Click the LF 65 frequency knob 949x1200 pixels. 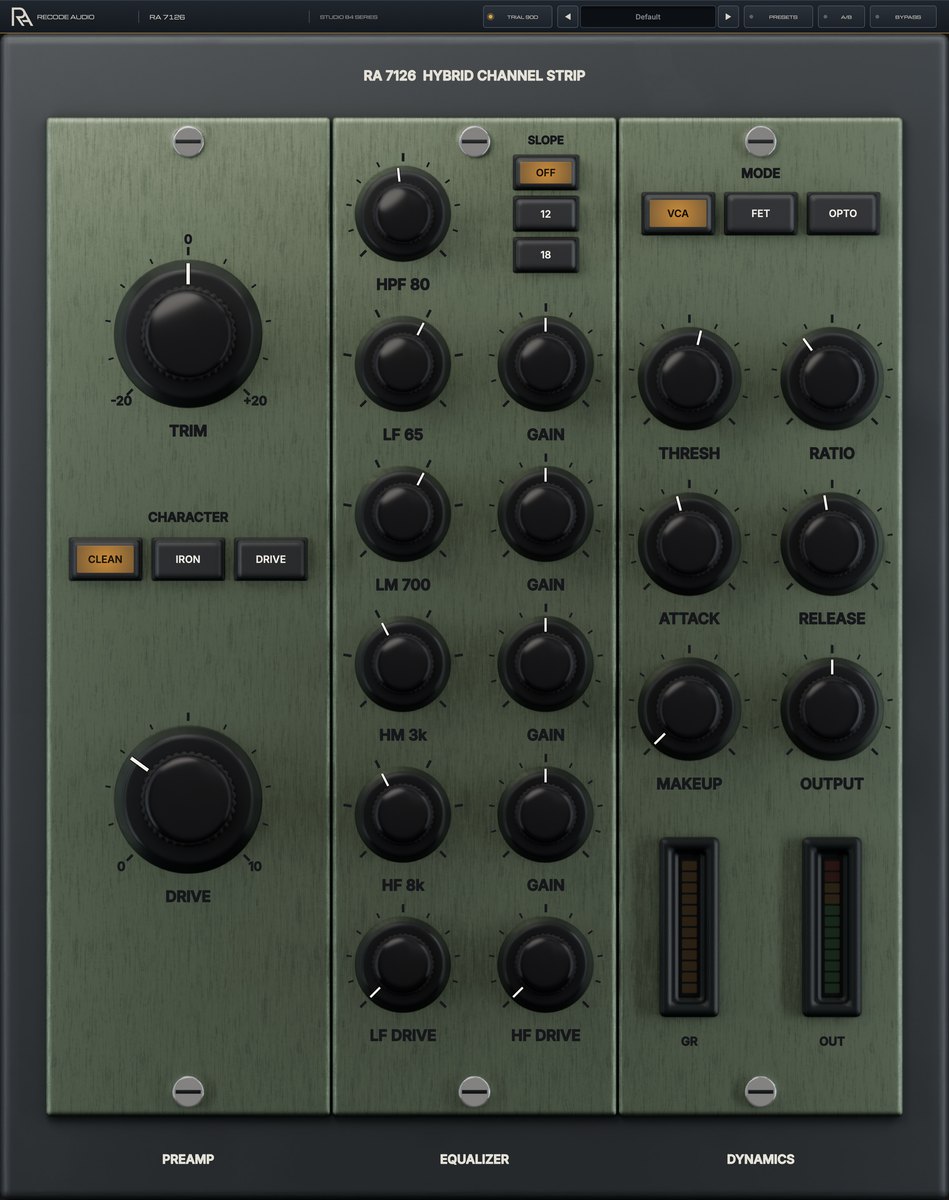403,363
